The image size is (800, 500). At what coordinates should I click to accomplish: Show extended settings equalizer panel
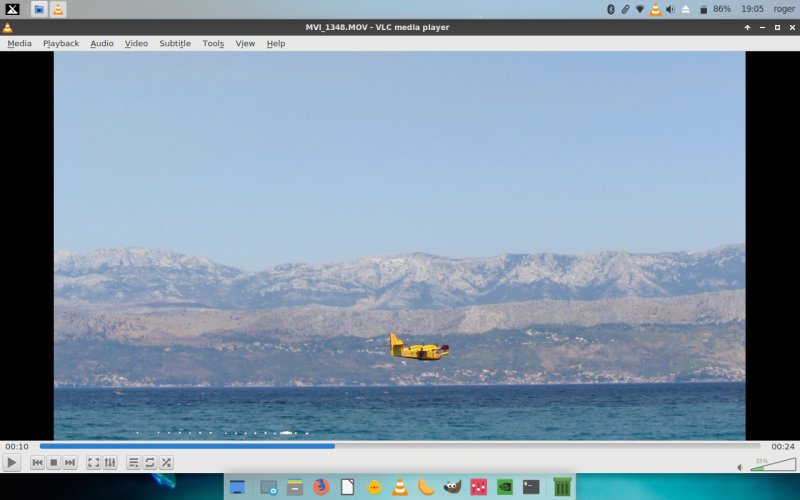109,462
